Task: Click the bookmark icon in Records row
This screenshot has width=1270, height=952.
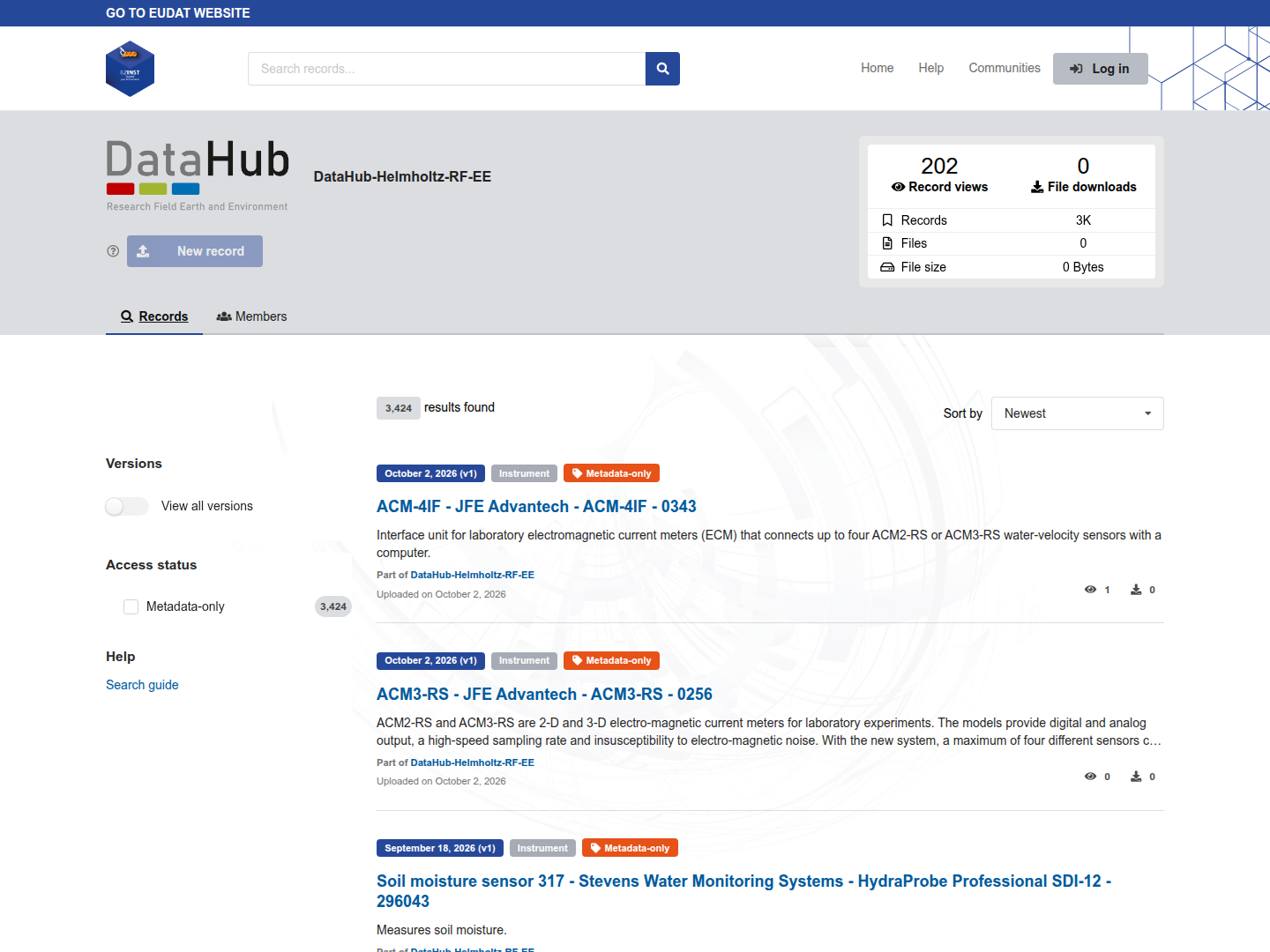Action: point(887,220)
